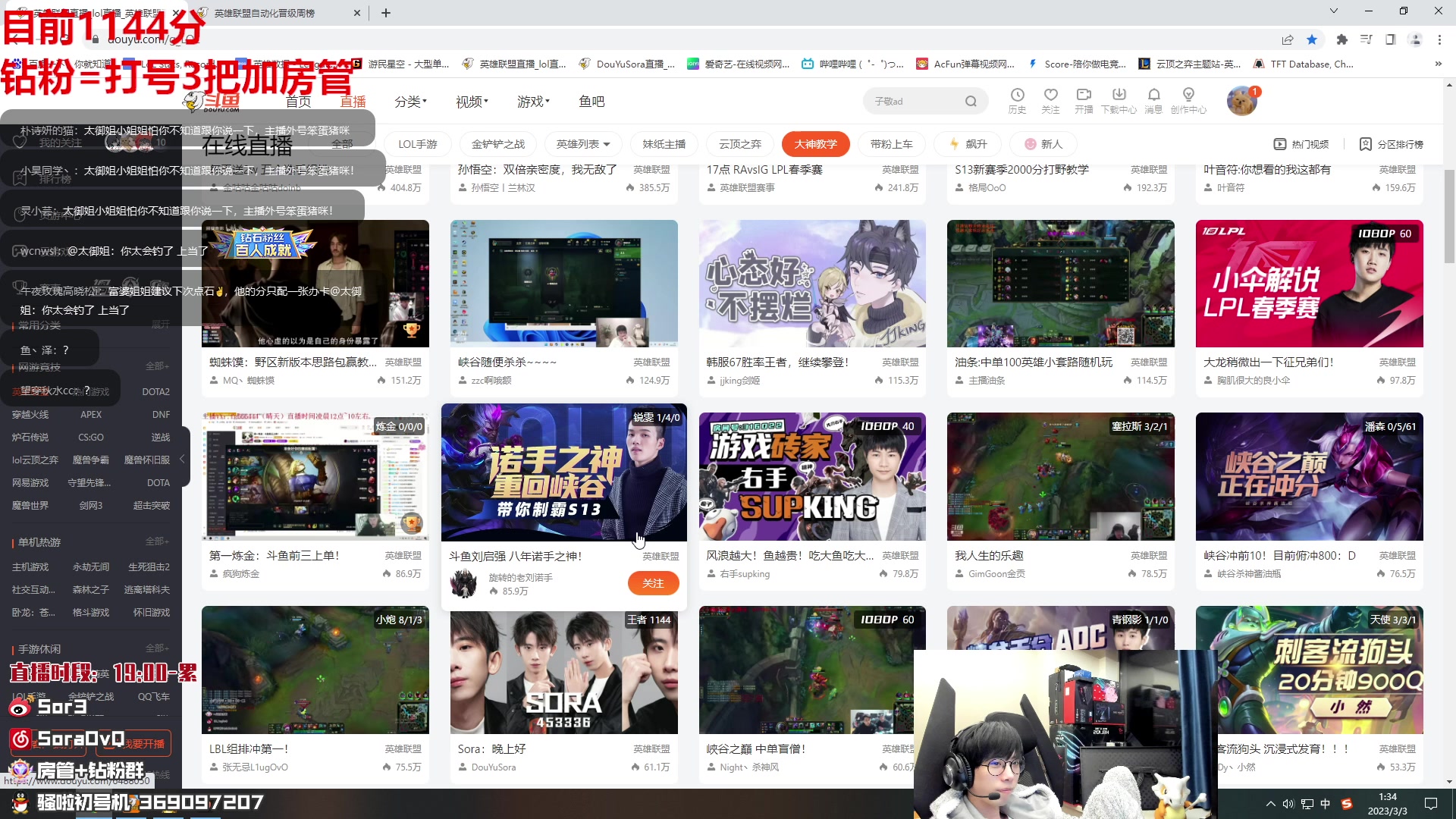
Task: Select the 新人 filter tag
Action: [1043, 144]
